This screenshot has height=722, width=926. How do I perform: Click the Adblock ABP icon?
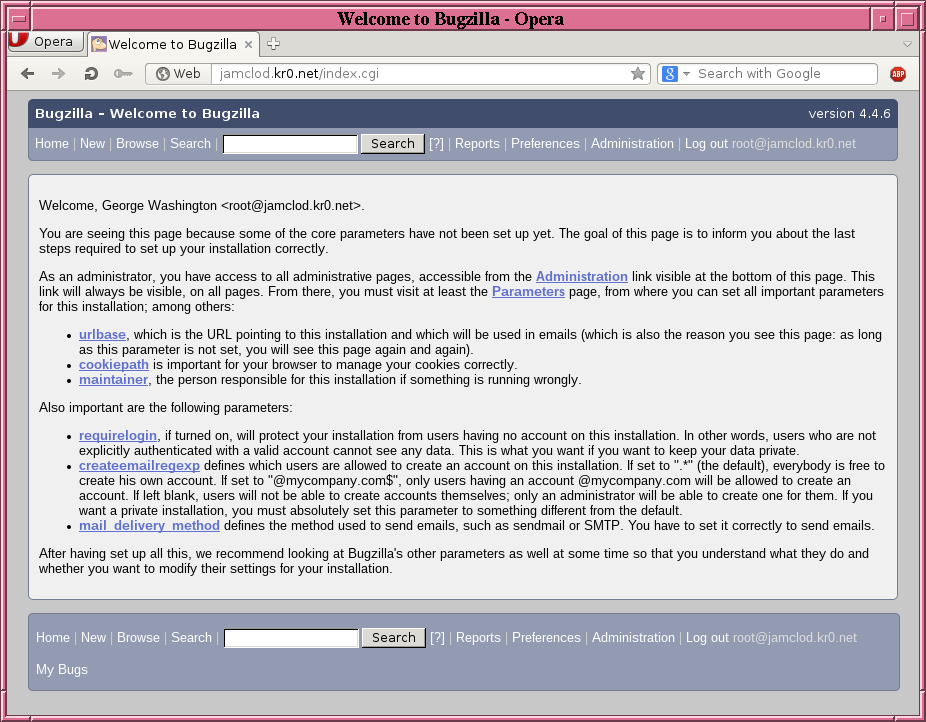[x=898, y=74]
